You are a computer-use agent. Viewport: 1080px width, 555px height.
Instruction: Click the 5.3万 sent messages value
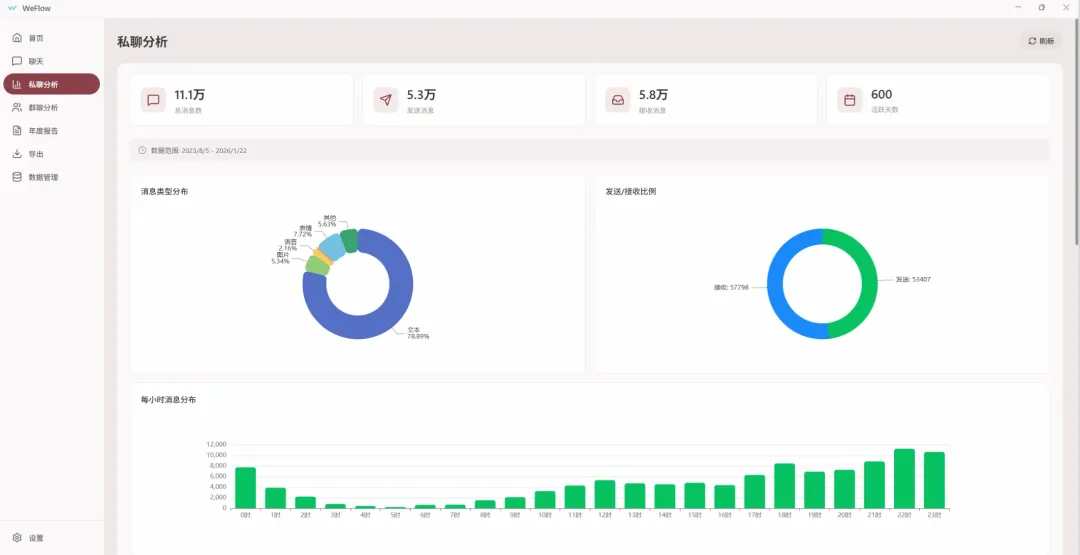pyautogui.click(x=421, y=95)
